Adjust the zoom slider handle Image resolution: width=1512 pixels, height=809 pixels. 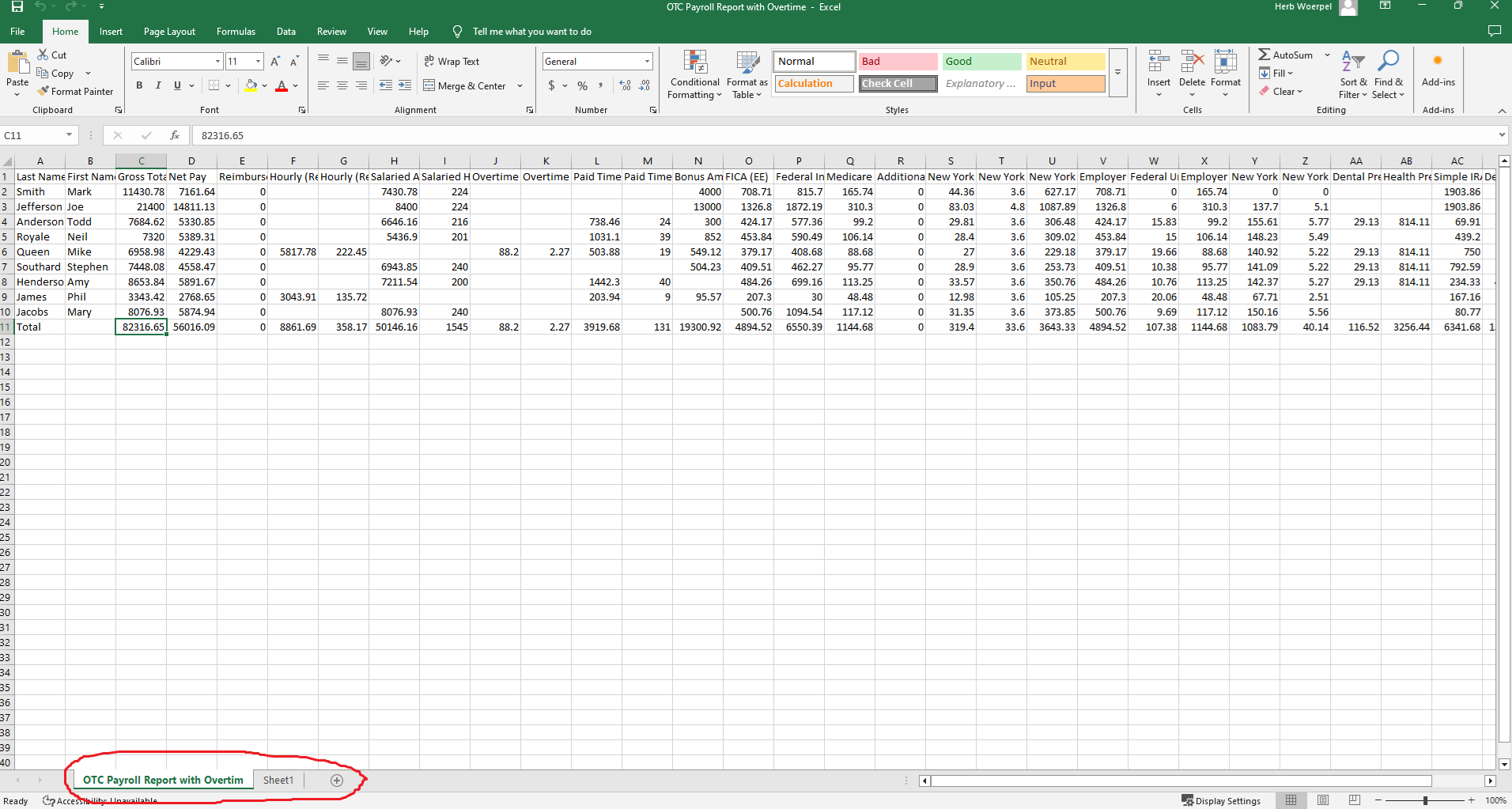coord(1425,800)
